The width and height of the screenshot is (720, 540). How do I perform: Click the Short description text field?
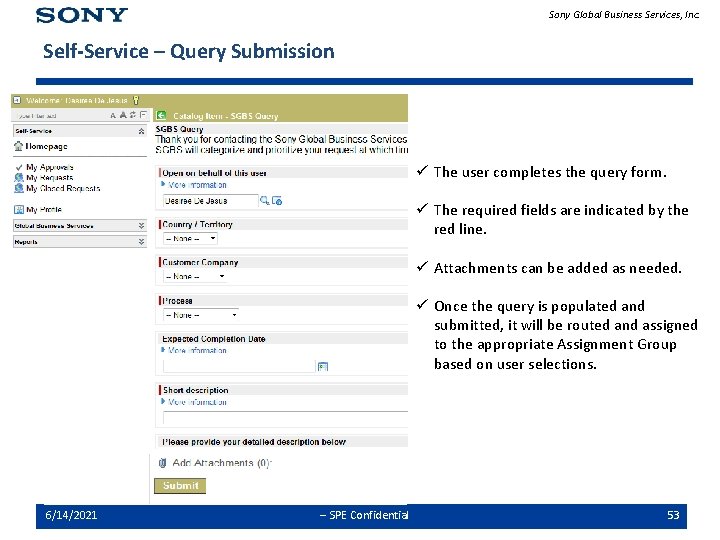click(x=286, y=418)
